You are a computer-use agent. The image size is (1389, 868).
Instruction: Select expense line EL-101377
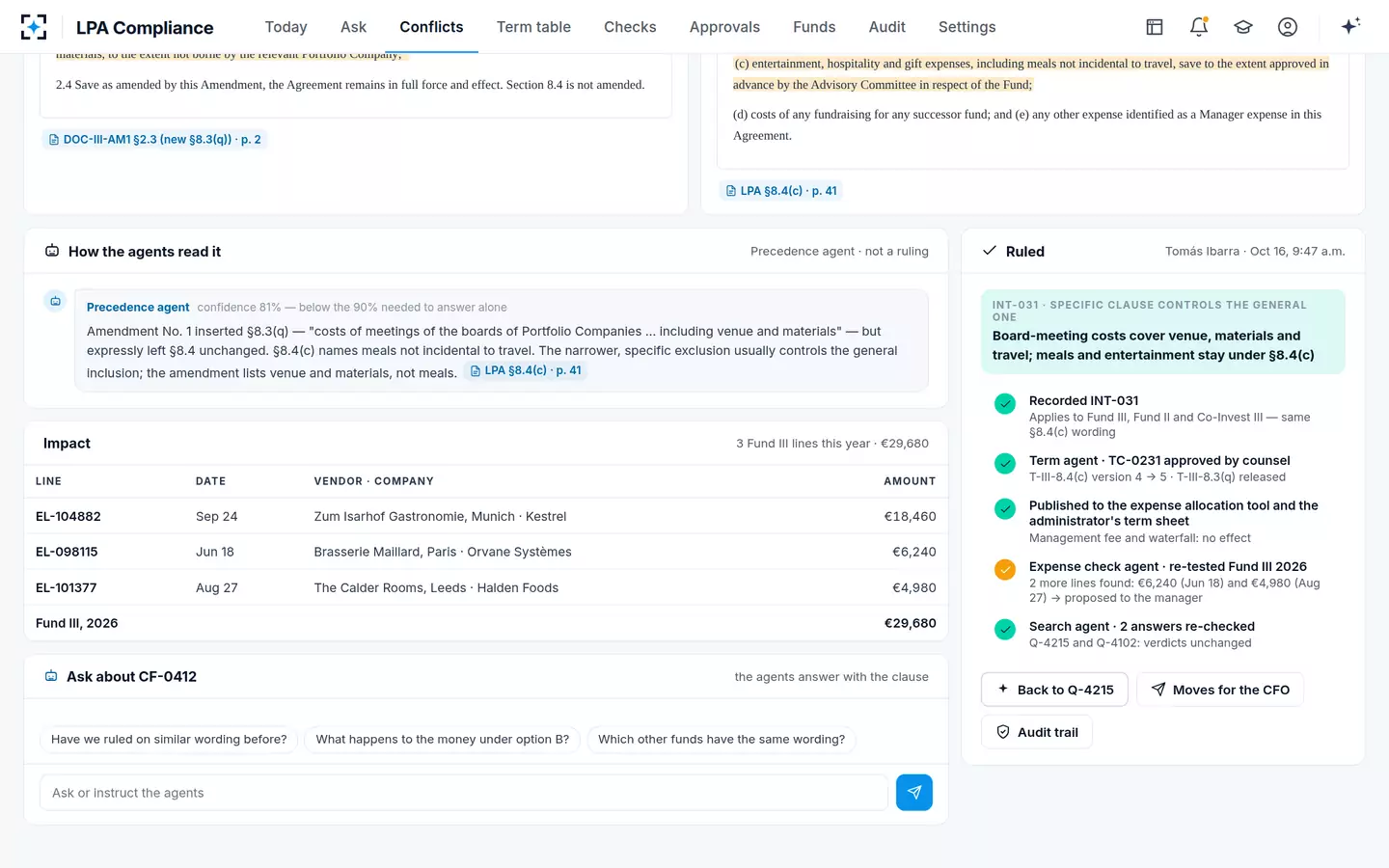click(x=486, y=588)
